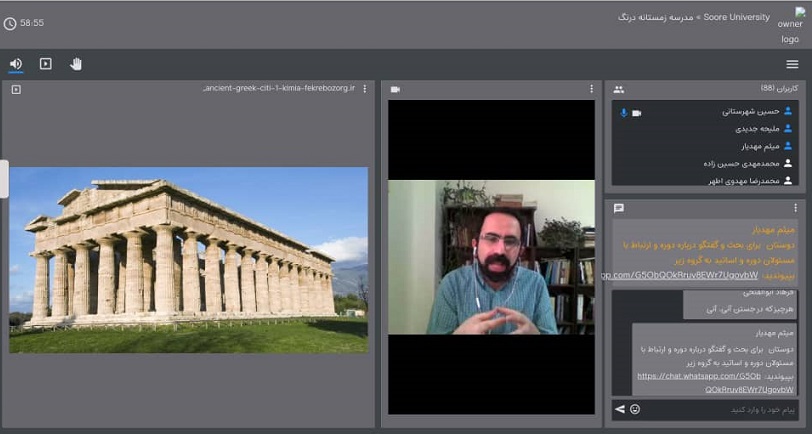Send the chat message with the arrow icon
812x434 pixels.
point(619,409)
